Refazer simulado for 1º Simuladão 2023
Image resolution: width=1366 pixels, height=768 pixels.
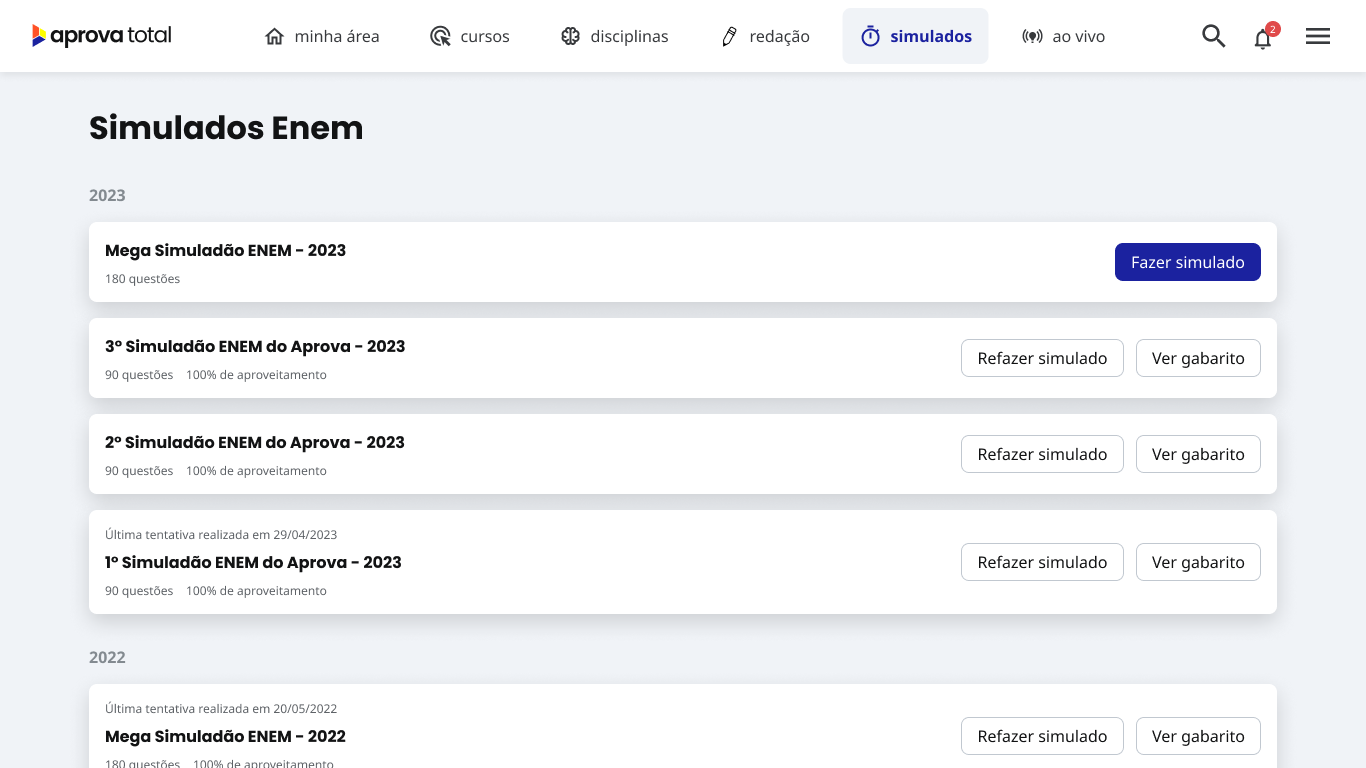(x=1042, y=562)
